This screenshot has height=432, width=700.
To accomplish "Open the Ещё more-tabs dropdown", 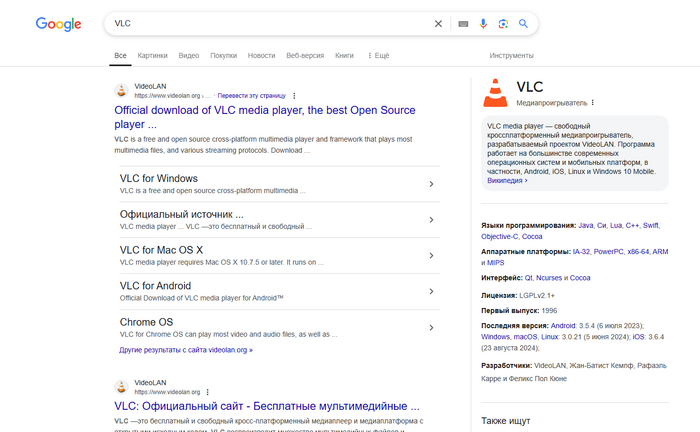I will pos(379,56).
